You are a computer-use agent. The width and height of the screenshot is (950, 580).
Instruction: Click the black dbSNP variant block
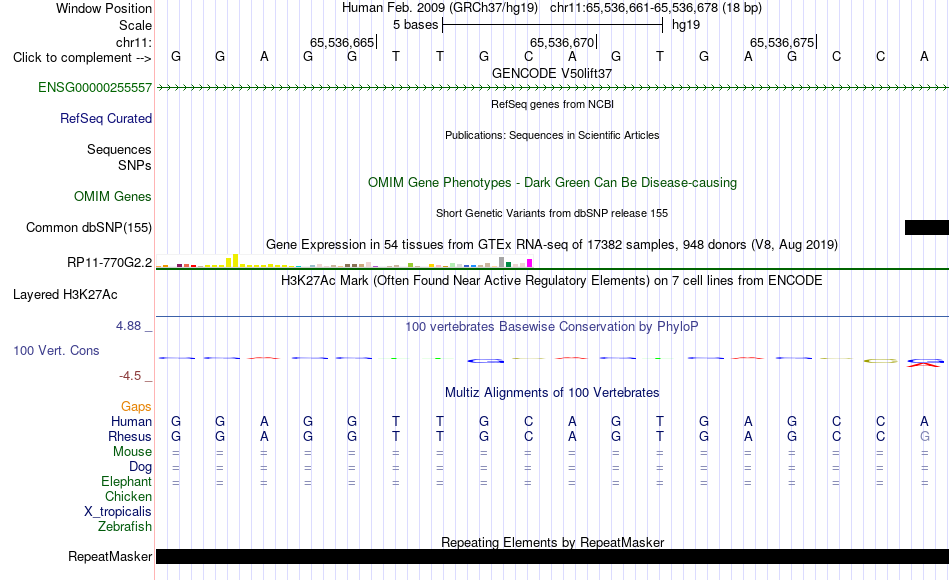point(927,227)
